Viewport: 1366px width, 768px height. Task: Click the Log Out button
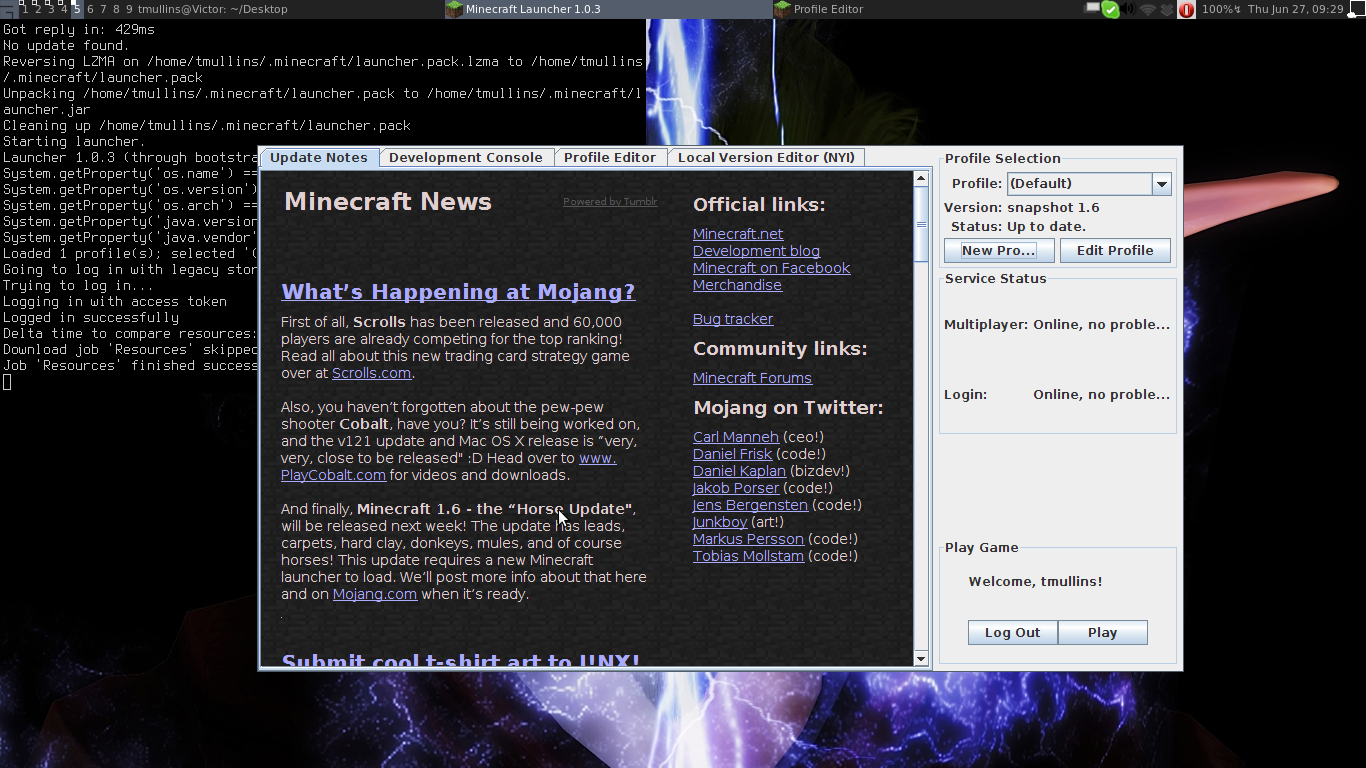coord(1012,633)
